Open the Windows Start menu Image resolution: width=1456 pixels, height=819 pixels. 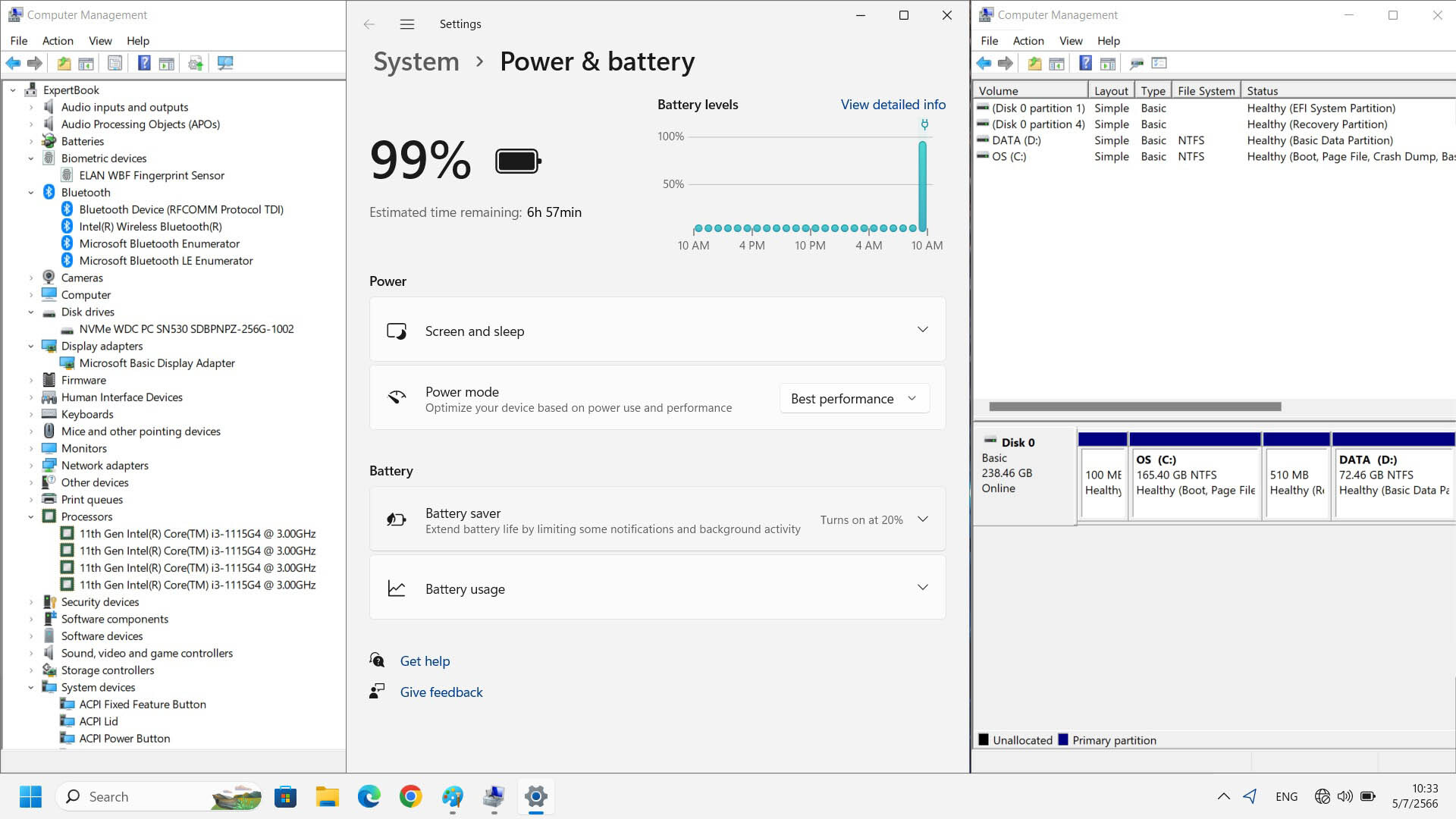click(x=30, y=797)
